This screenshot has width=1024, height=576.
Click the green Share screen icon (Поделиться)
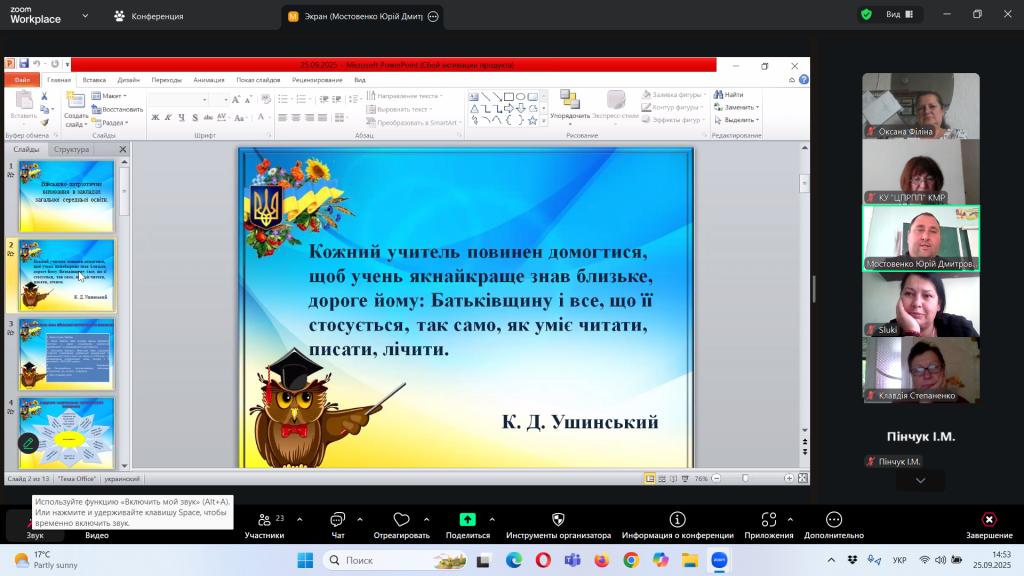pos(467,520)
